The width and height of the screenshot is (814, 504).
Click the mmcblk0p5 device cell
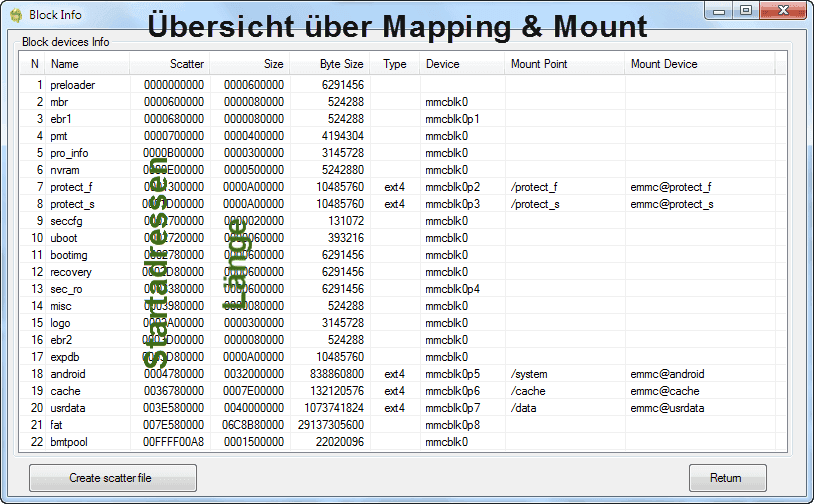click(x=452, y=374)
